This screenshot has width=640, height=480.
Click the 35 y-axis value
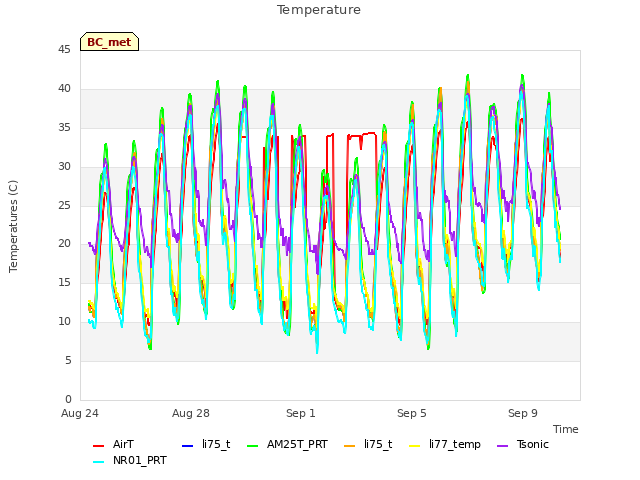coord(64,128)
